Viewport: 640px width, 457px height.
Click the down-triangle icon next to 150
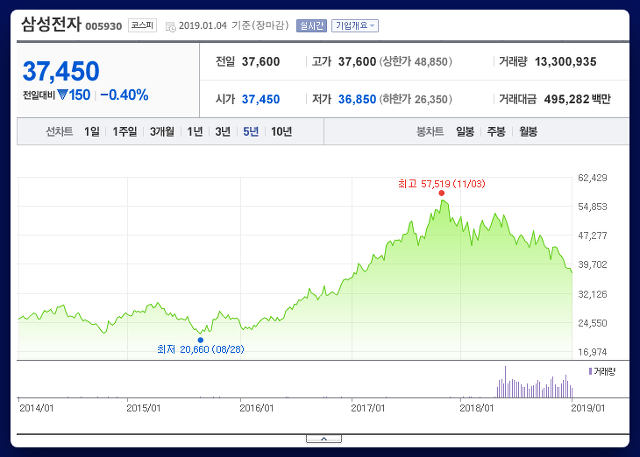[62, 95]
